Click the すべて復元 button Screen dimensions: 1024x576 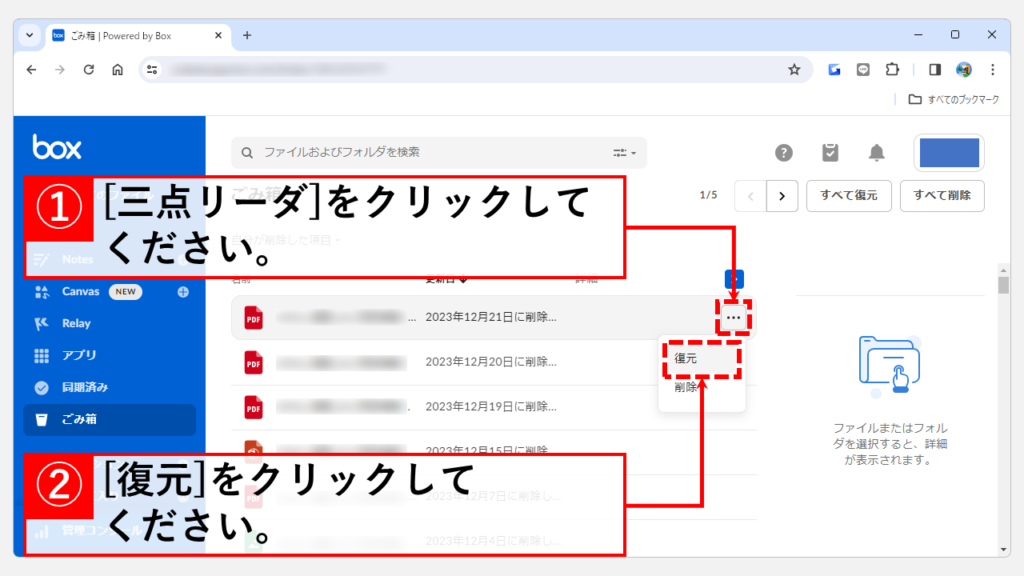click(849, 196)
